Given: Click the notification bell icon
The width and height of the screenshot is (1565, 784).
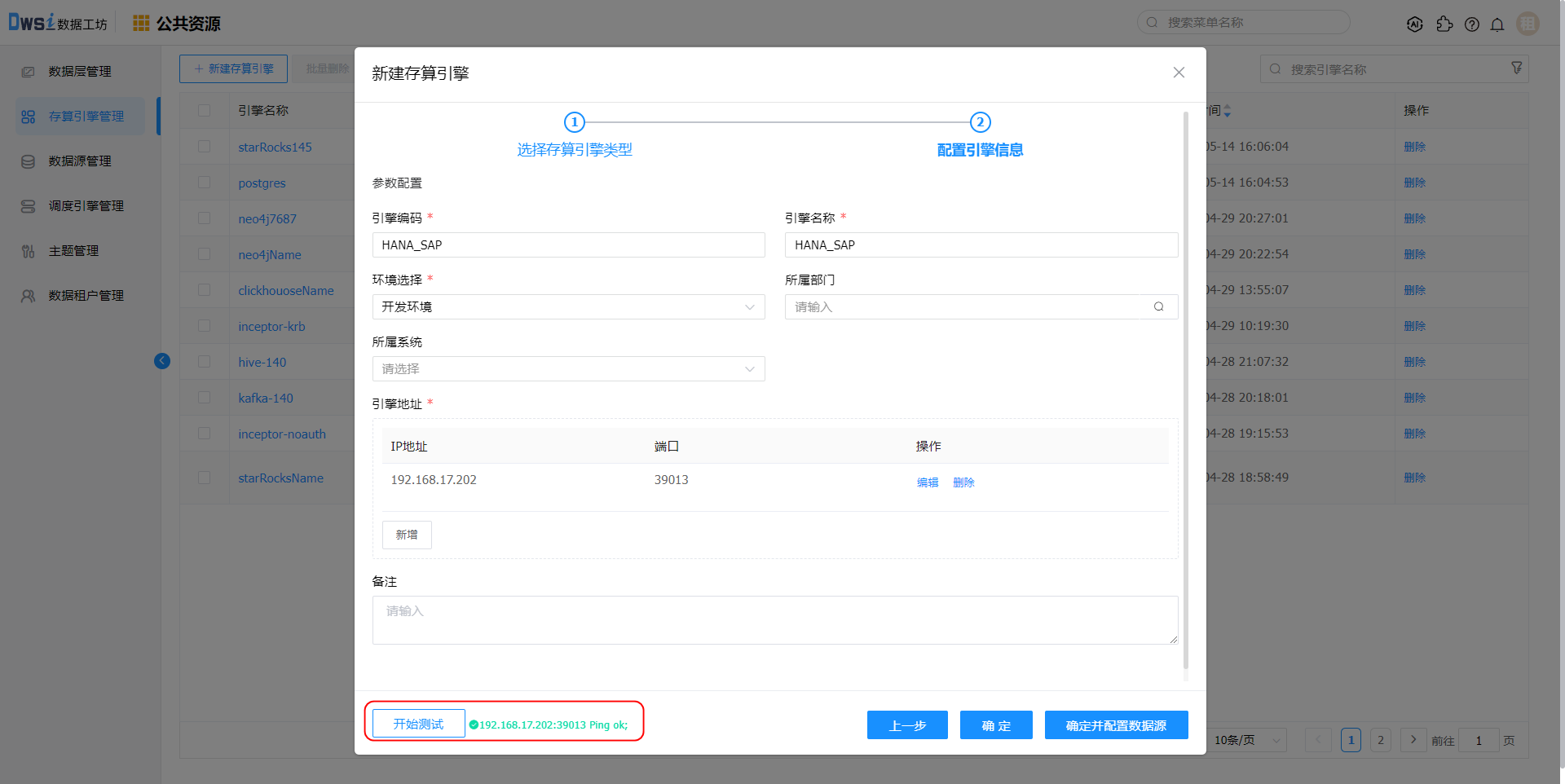Looking at the screenshot, I should [1497, 24].
